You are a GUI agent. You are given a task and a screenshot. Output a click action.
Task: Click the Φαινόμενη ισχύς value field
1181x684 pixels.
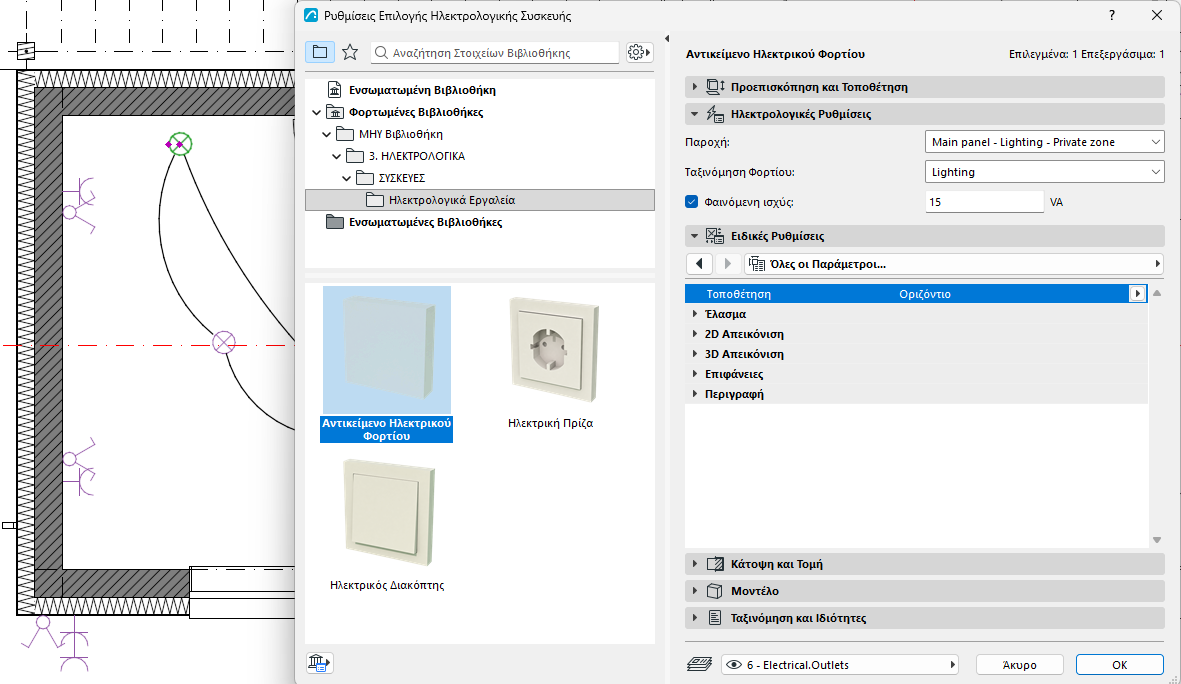click(984, 202)
